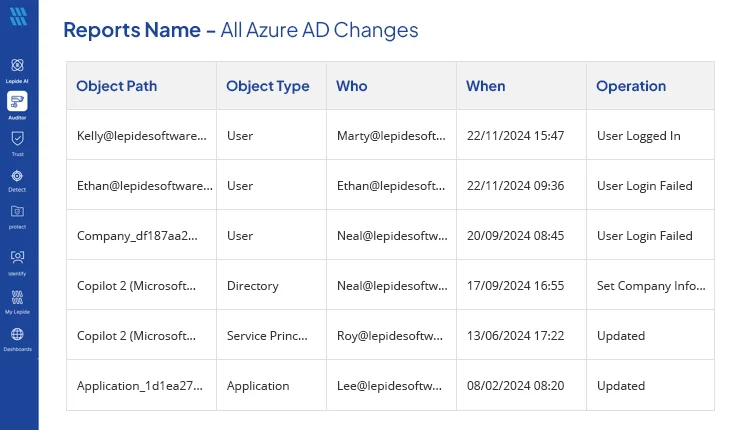Click the 22/11/2024 15:47 timestamp

[515, 136]
